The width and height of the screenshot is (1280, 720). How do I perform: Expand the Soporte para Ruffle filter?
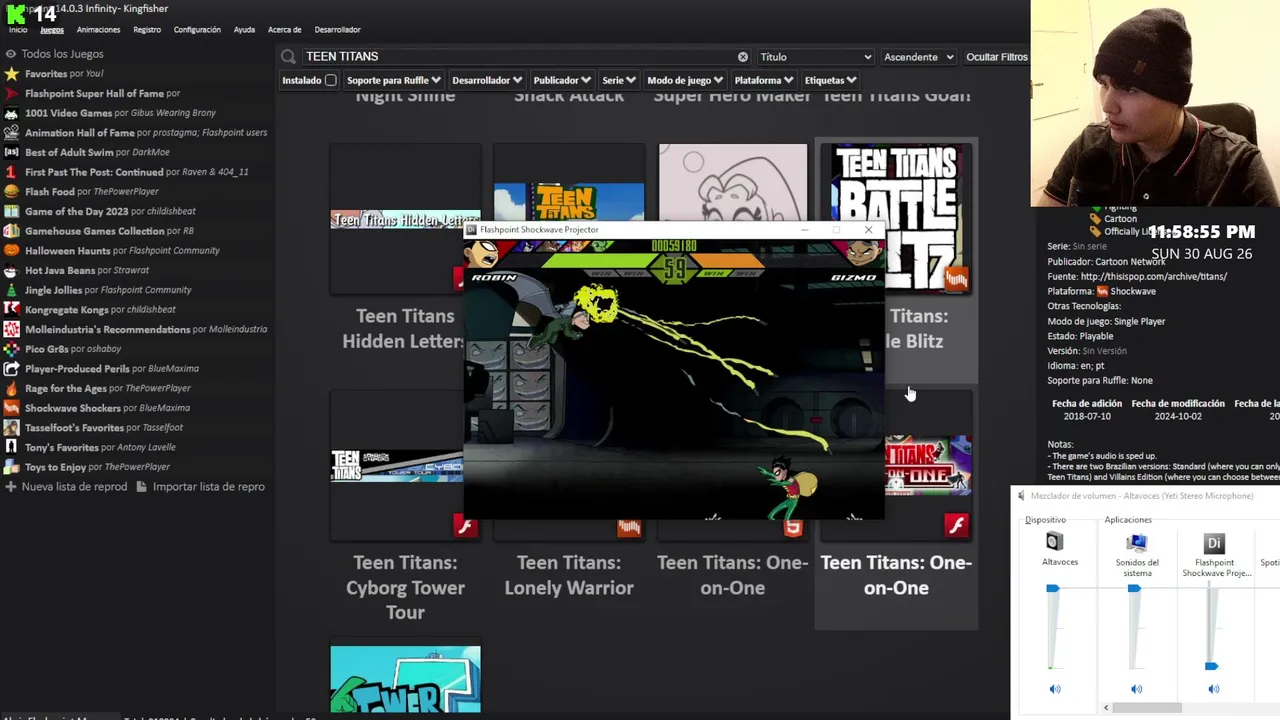pyautogui.click(x=392, y=80)
